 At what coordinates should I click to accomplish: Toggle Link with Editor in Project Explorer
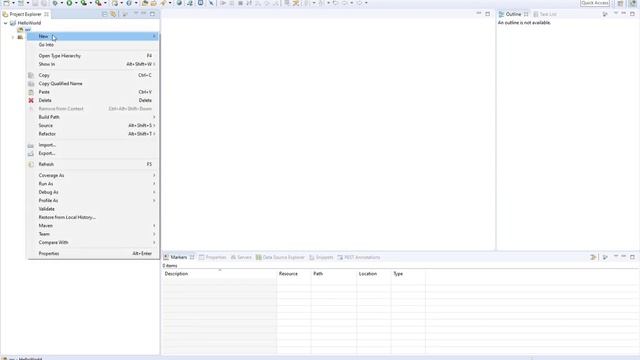pos(113,14)
